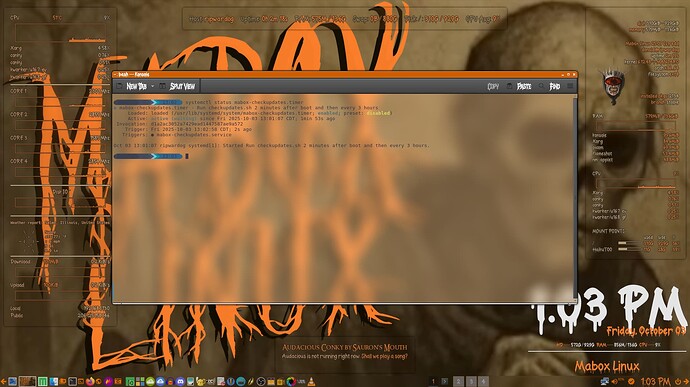This screenshot has width=690, height=387.
Task: Click the Konsole vertical scrollbar
Action: coord(575,197)
